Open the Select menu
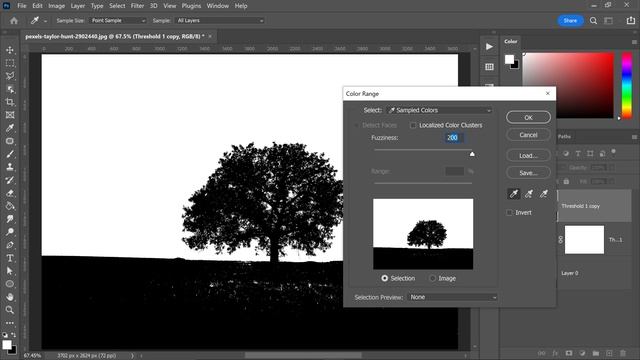 click(117, 6)
